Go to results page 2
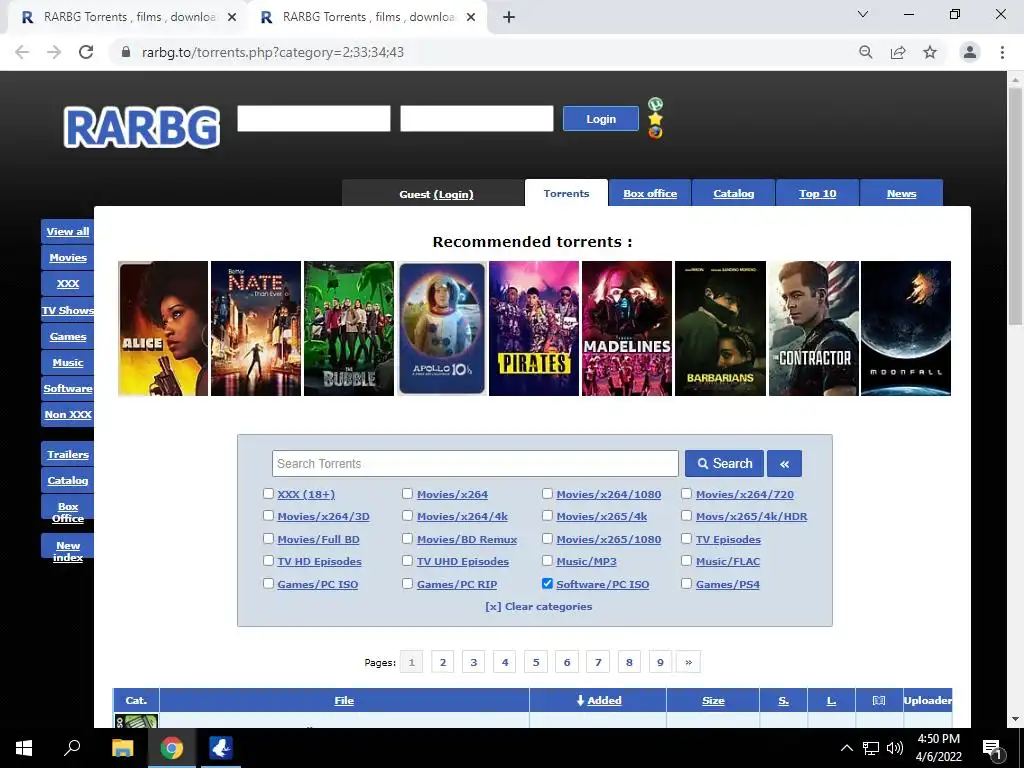Screen dimensions: 1024x768 443,662
